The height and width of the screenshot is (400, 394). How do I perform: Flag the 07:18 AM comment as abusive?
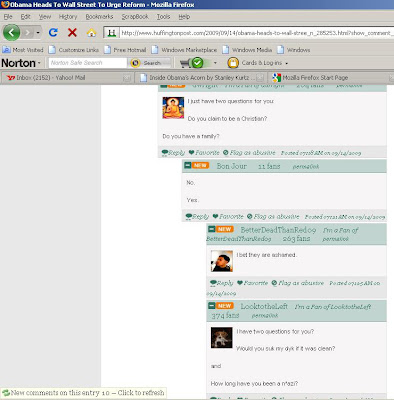(249, 153)
